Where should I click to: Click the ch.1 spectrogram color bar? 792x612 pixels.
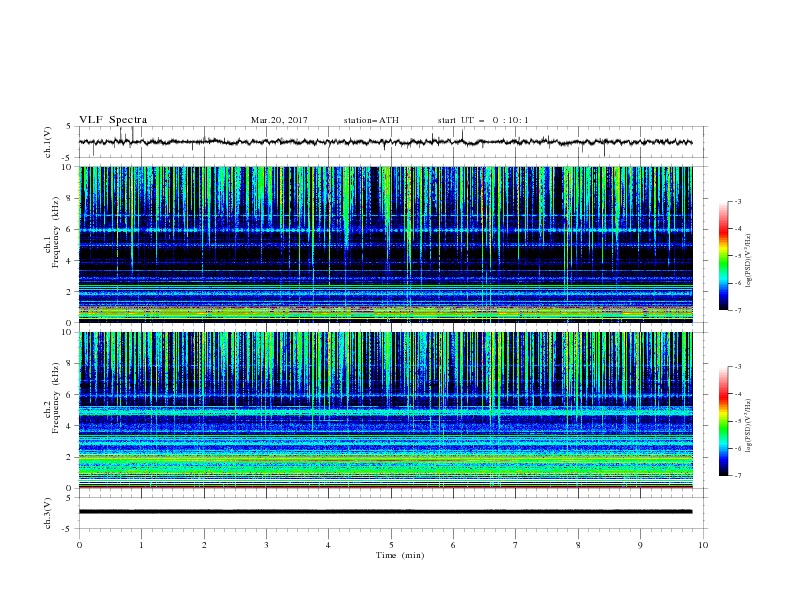724,256
